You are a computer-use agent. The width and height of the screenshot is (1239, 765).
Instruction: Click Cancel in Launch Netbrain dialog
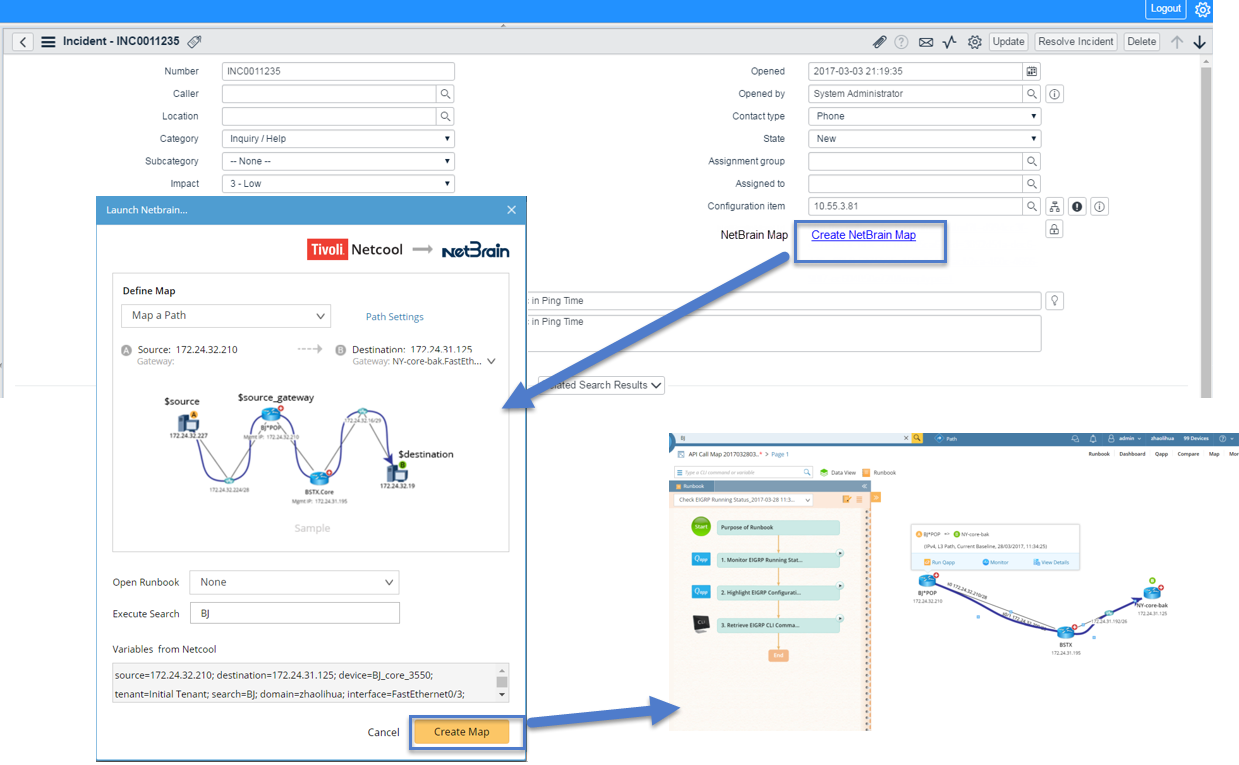[383, 732]
